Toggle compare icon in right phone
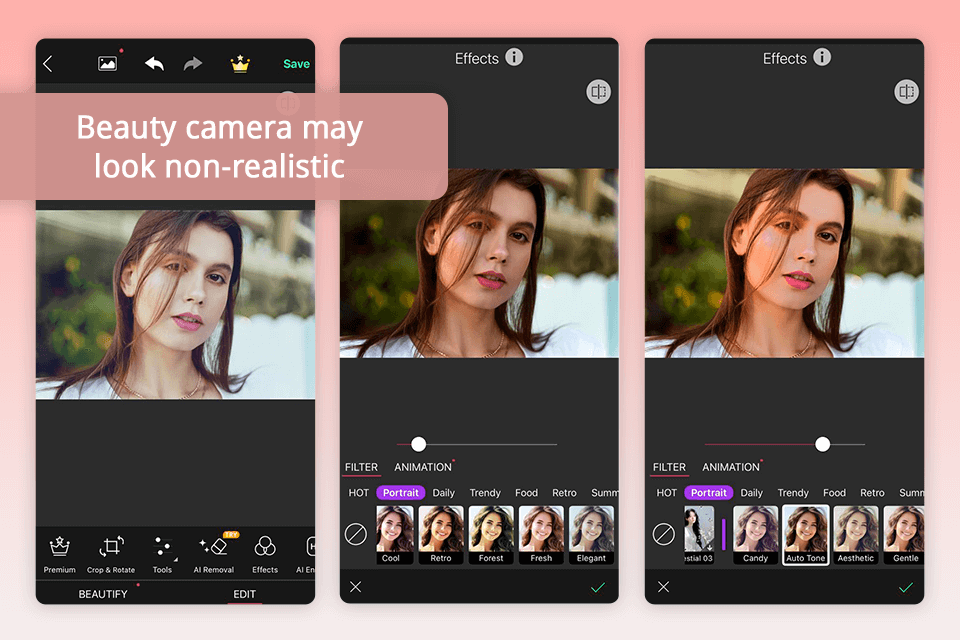This screenshot has width=960, height=640. pyautogui.click(x=906, y=92)
